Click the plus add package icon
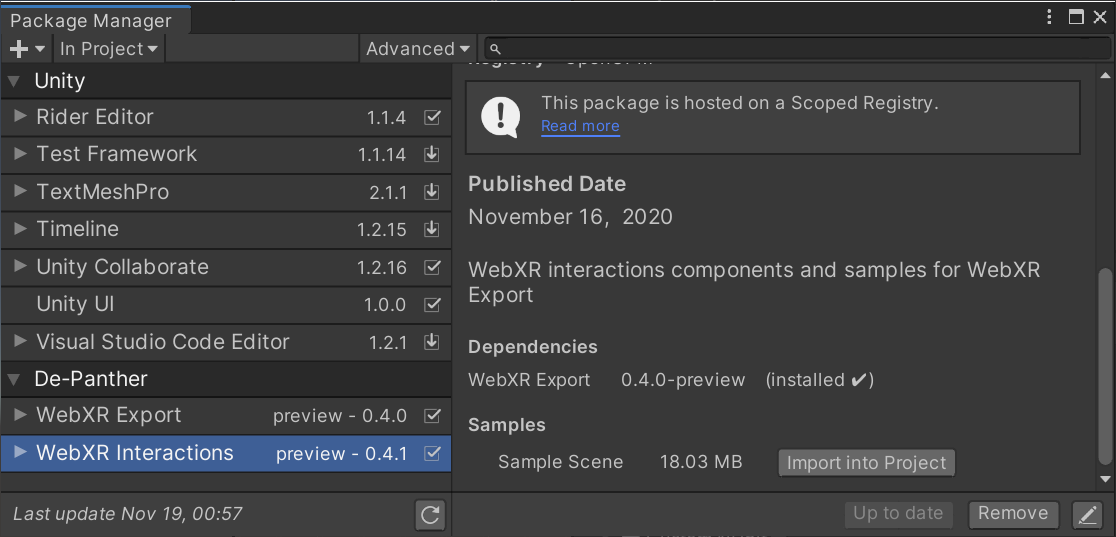This screenshot has width=1116, height=537. [27, 49]
